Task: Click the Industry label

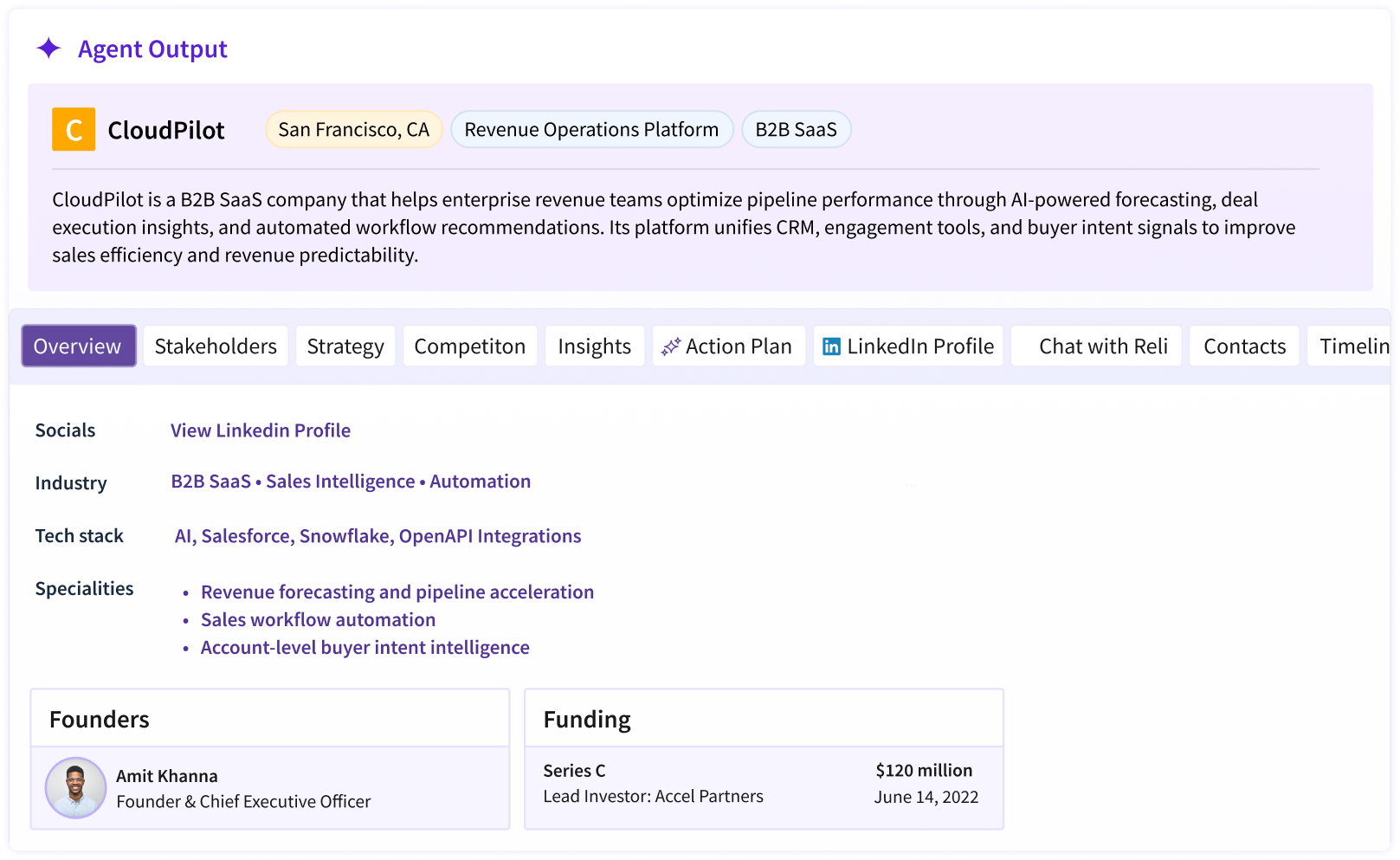Action: pyautogui.click(x=71, y=483)
